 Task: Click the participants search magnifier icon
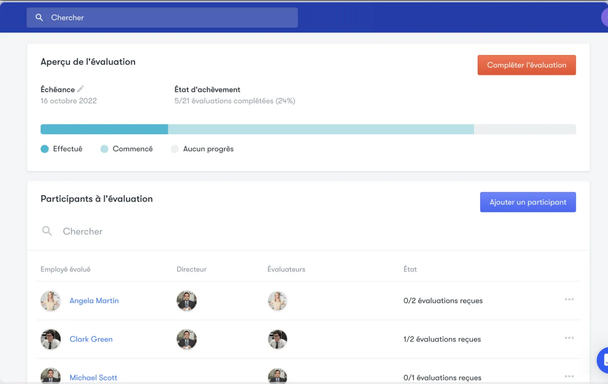pyautogui.click(x=47, y=231)
